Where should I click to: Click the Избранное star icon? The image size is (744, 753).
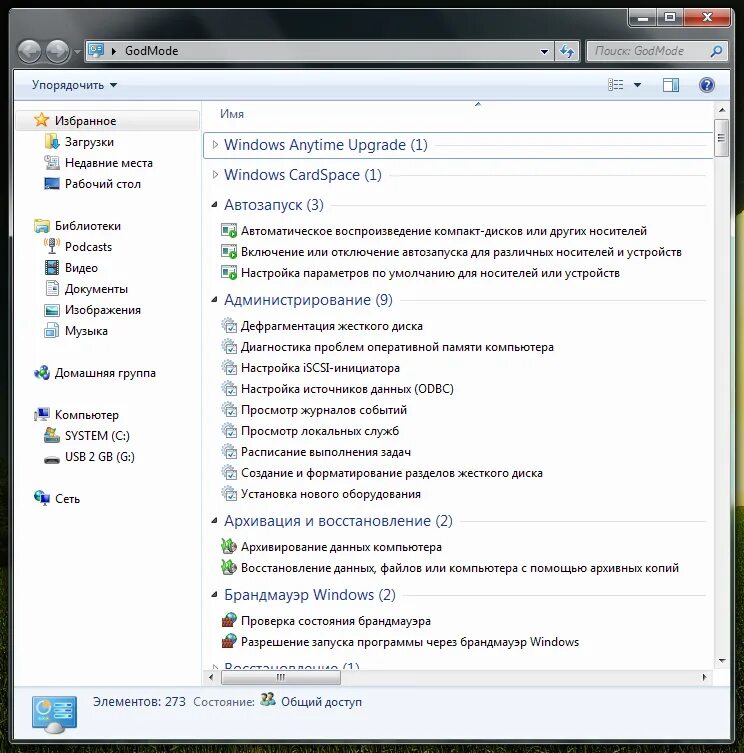(42, 120)
